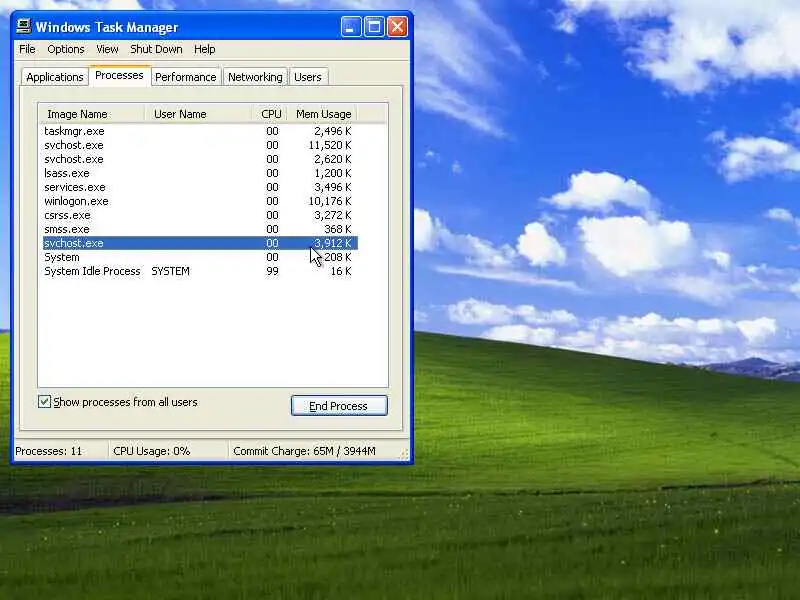Click Processes: 11 in status bar

[48, 451]
